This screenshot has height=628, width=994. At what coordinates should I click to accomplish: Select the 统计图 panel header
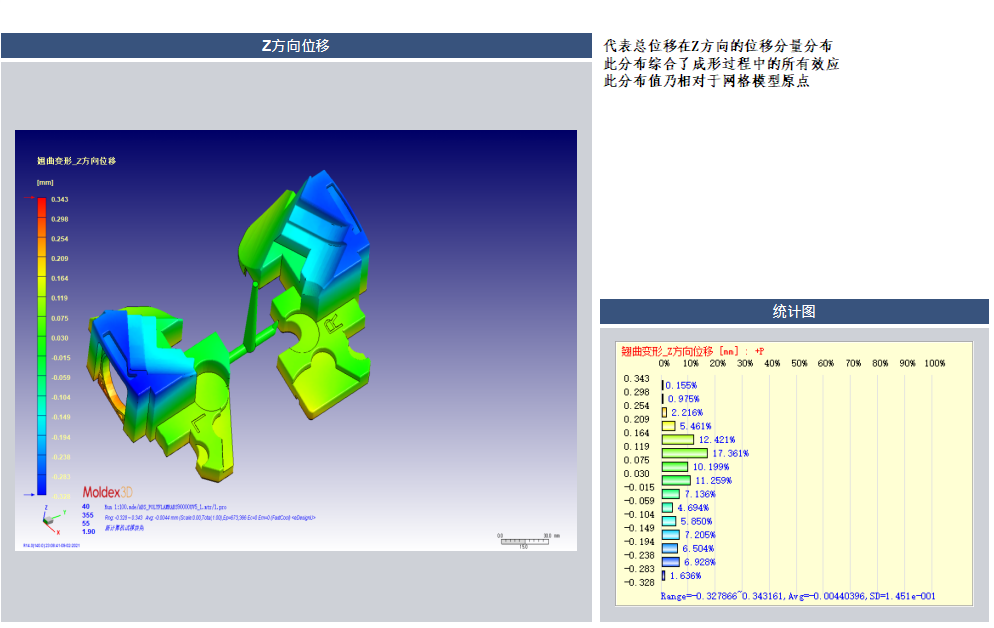tap(794, 311)
